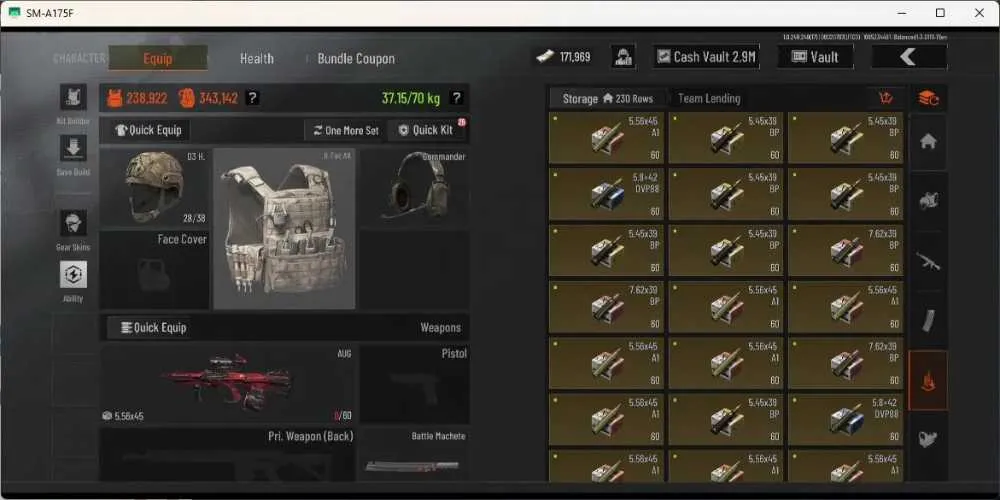Select 7.62x39 BP ammo in fourth storage row
Image resolution: width=1000 pixels, height=500 pixels.
(606, 307)
